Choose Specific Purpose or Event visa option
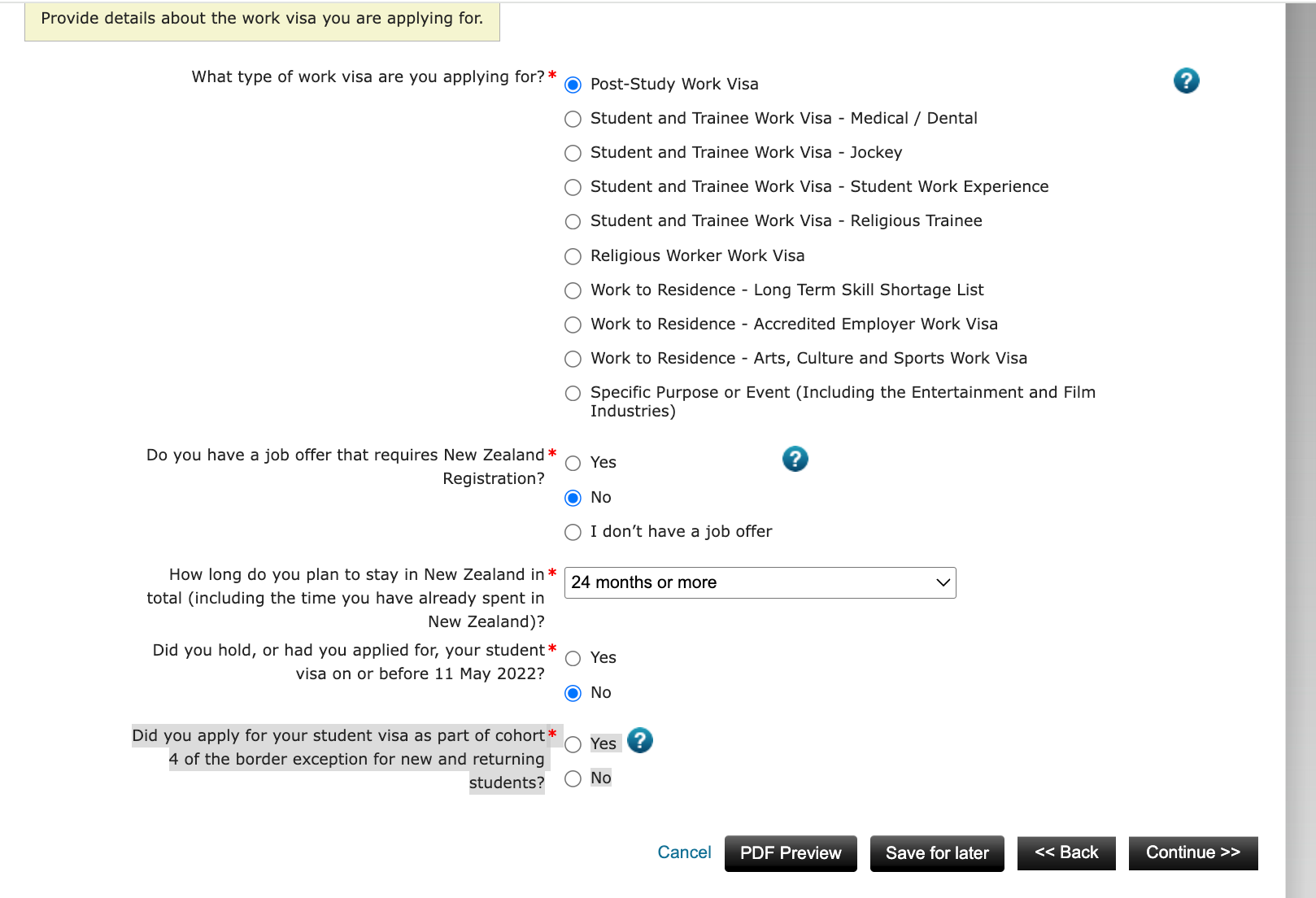The height and width of the screenshot is (898, 1316). [573, 393]
